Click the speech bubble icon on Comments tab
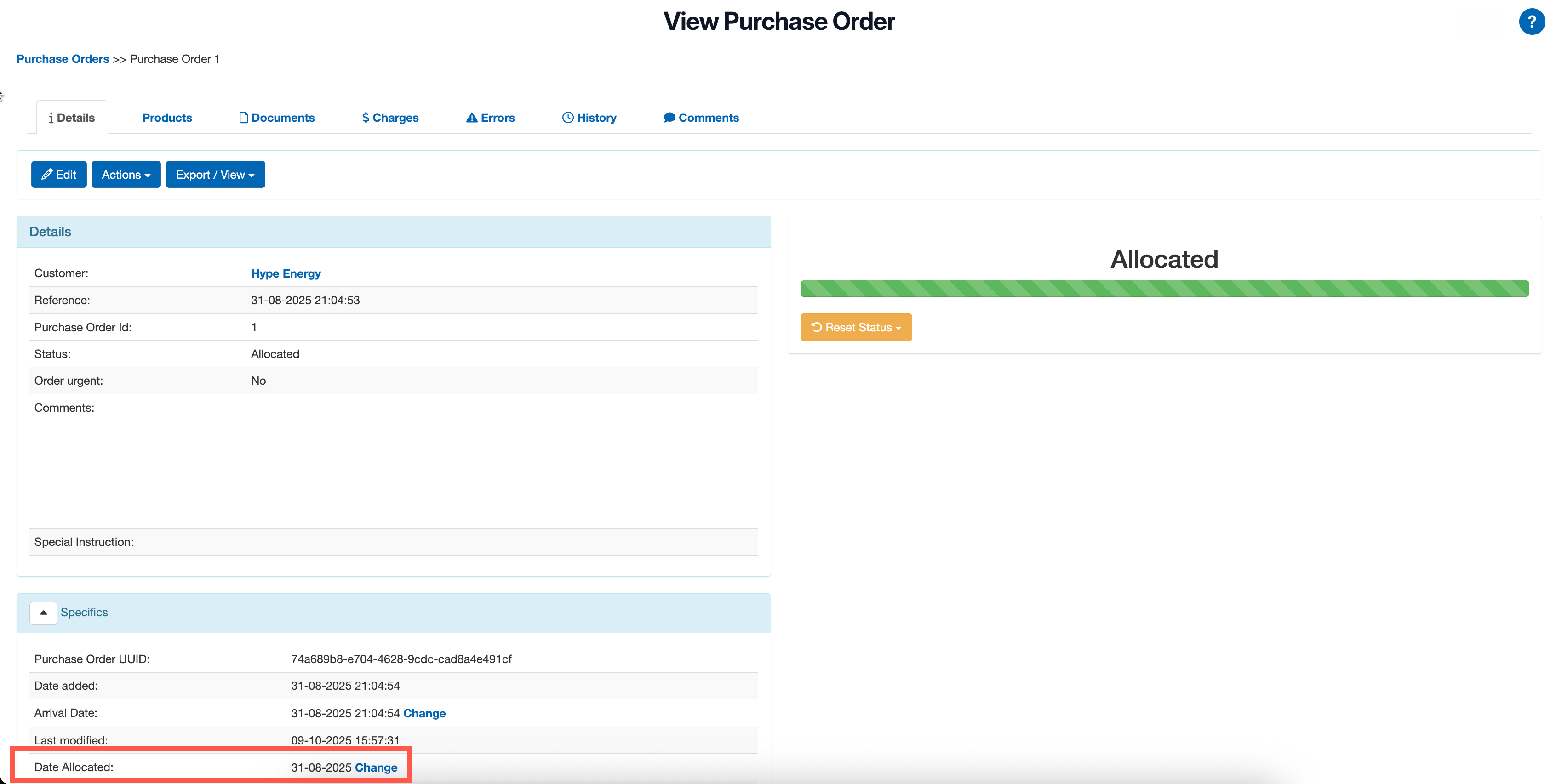The image size is (1556, 784). pyautogui.click(x=669, y=118)
